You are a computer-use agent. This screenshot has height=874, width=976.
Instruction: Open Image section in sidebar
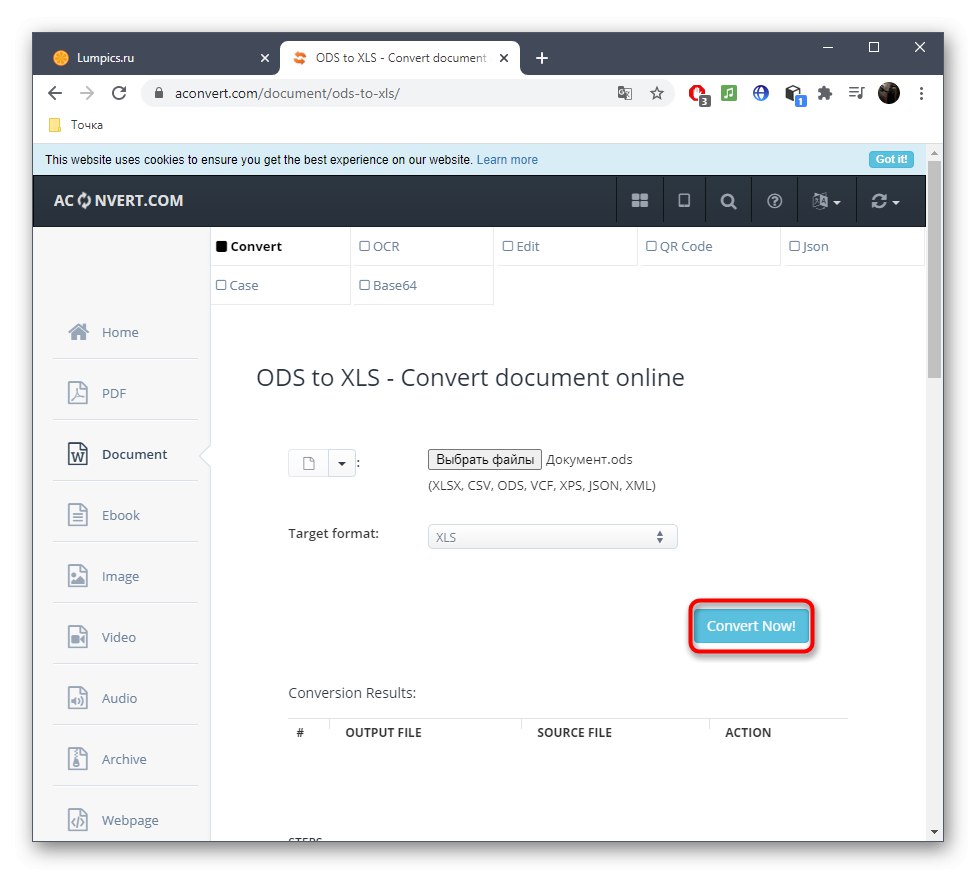(125, 576)
